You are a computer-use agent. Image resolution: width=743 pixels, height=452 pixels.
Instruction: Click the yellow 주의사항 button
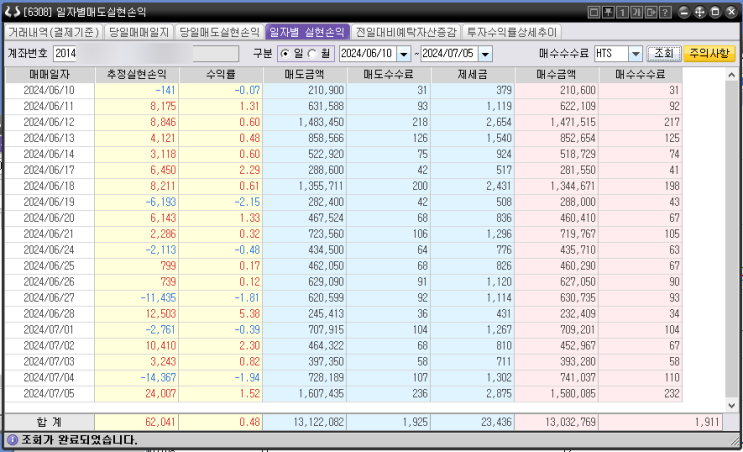709,54
